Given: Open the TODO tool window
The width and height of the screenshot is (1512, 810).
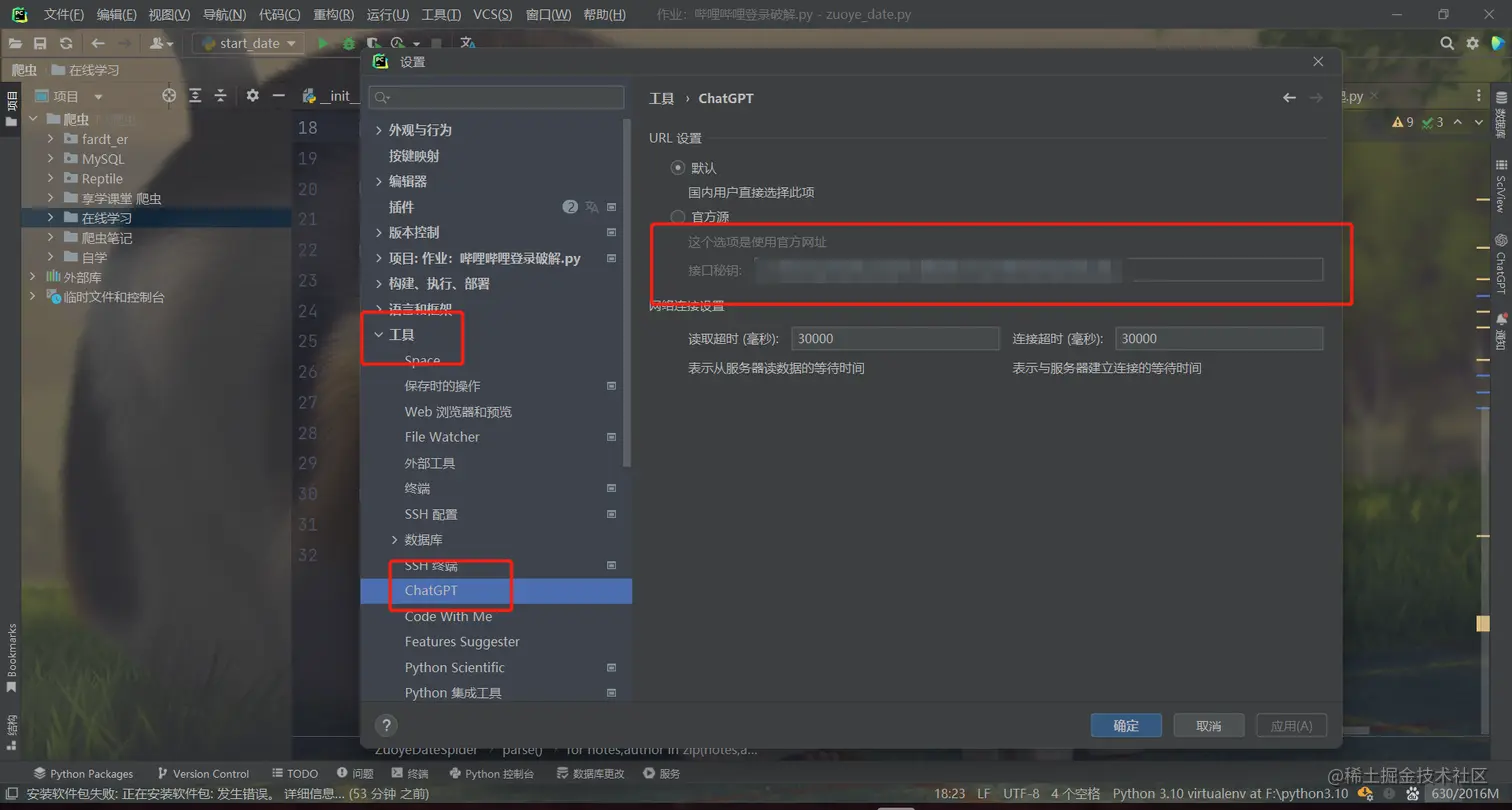Looking at the screenshot, I should click(295, 773).
